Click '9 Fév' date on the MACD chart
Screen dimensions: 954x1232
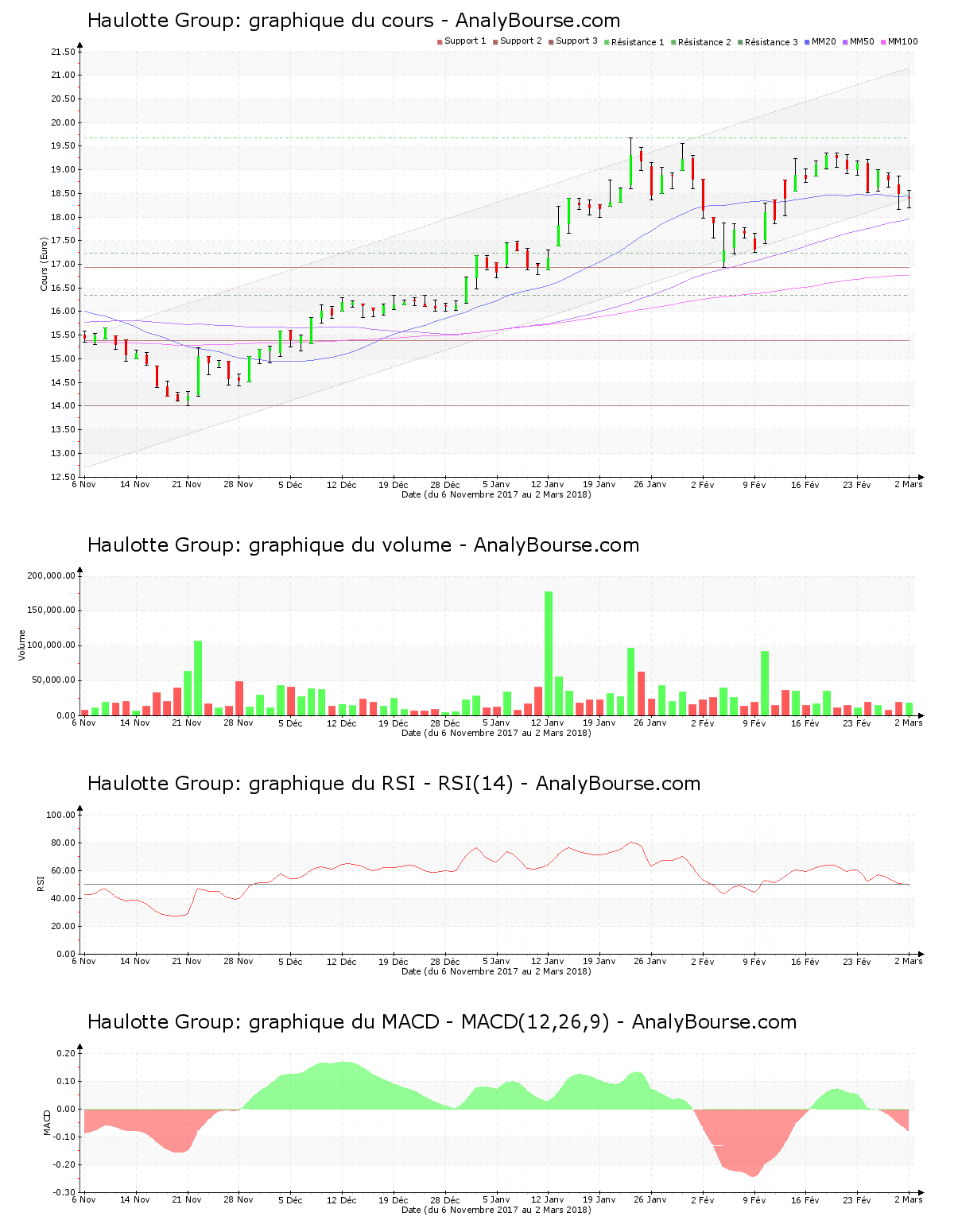(x=754, y=1199)
